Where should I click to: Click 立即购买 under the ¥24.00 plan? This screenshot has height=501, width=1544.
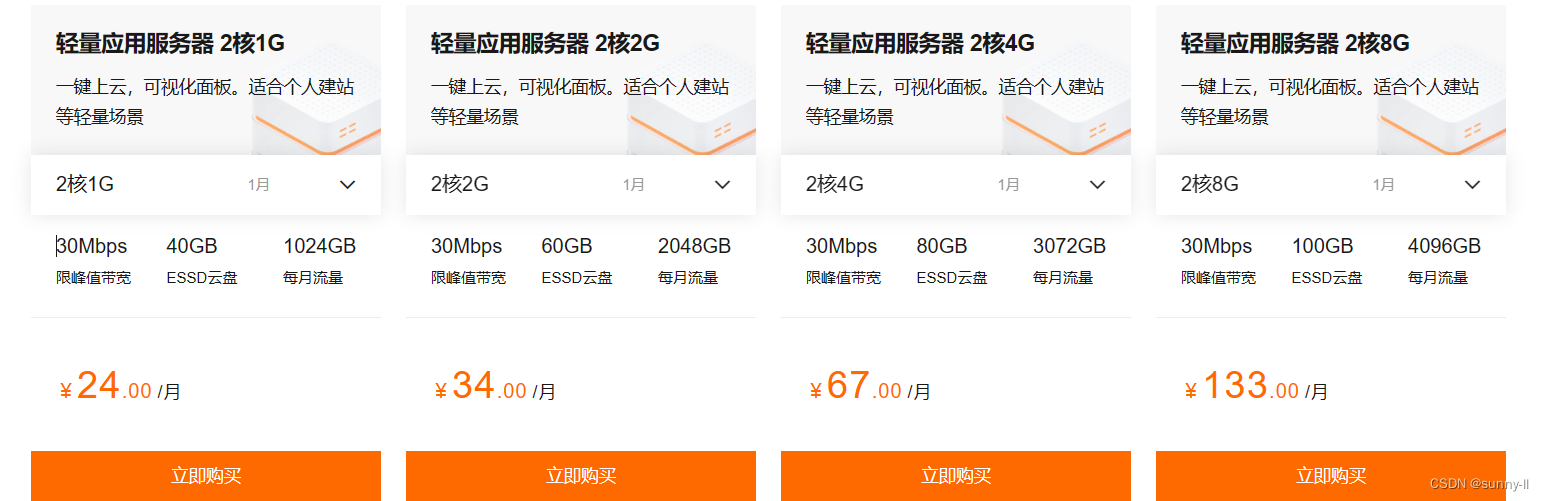tap(206, 476)
